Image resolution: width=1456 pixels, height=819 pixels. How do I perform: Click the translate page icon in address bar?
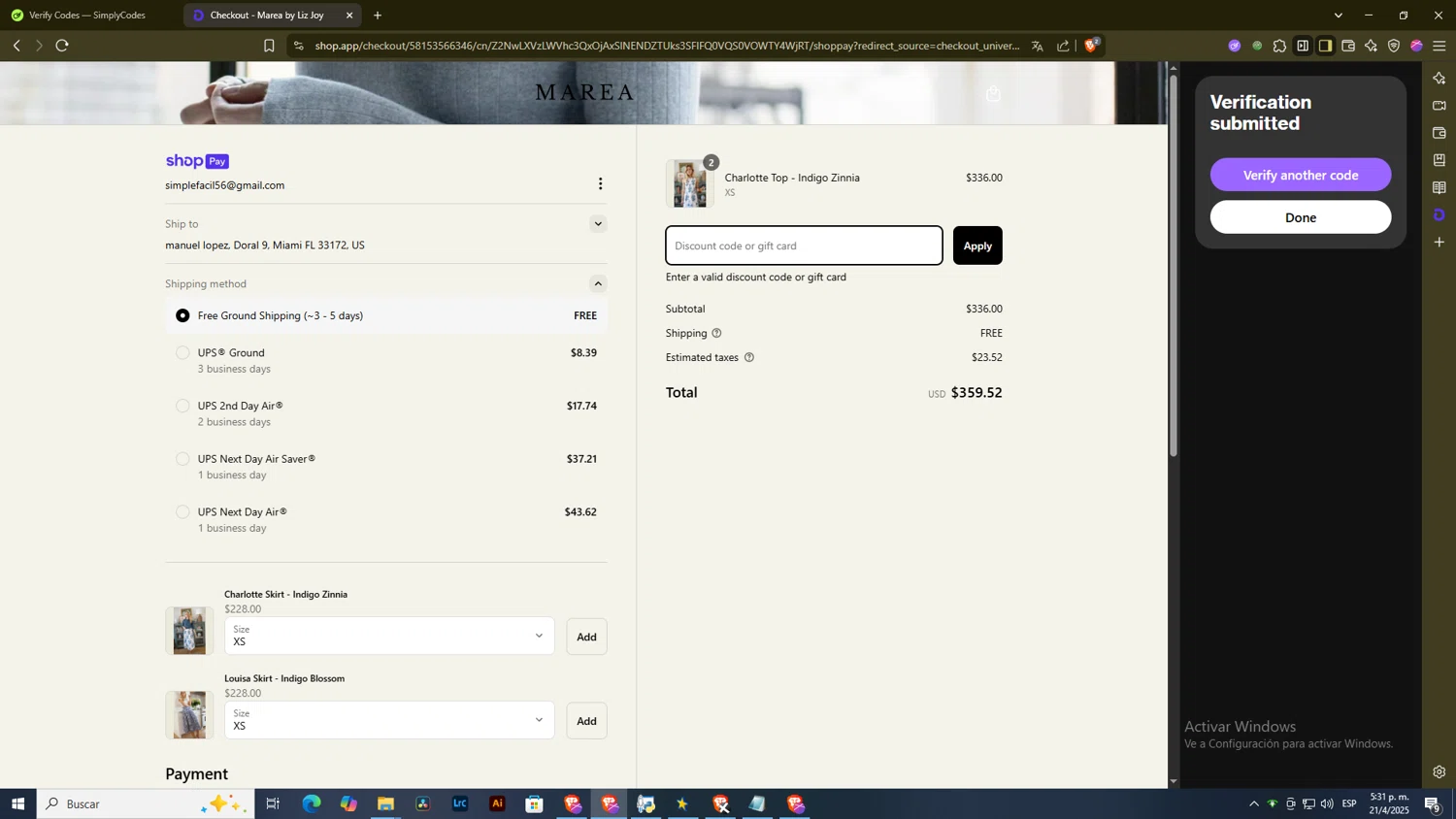pos(1037,46)
